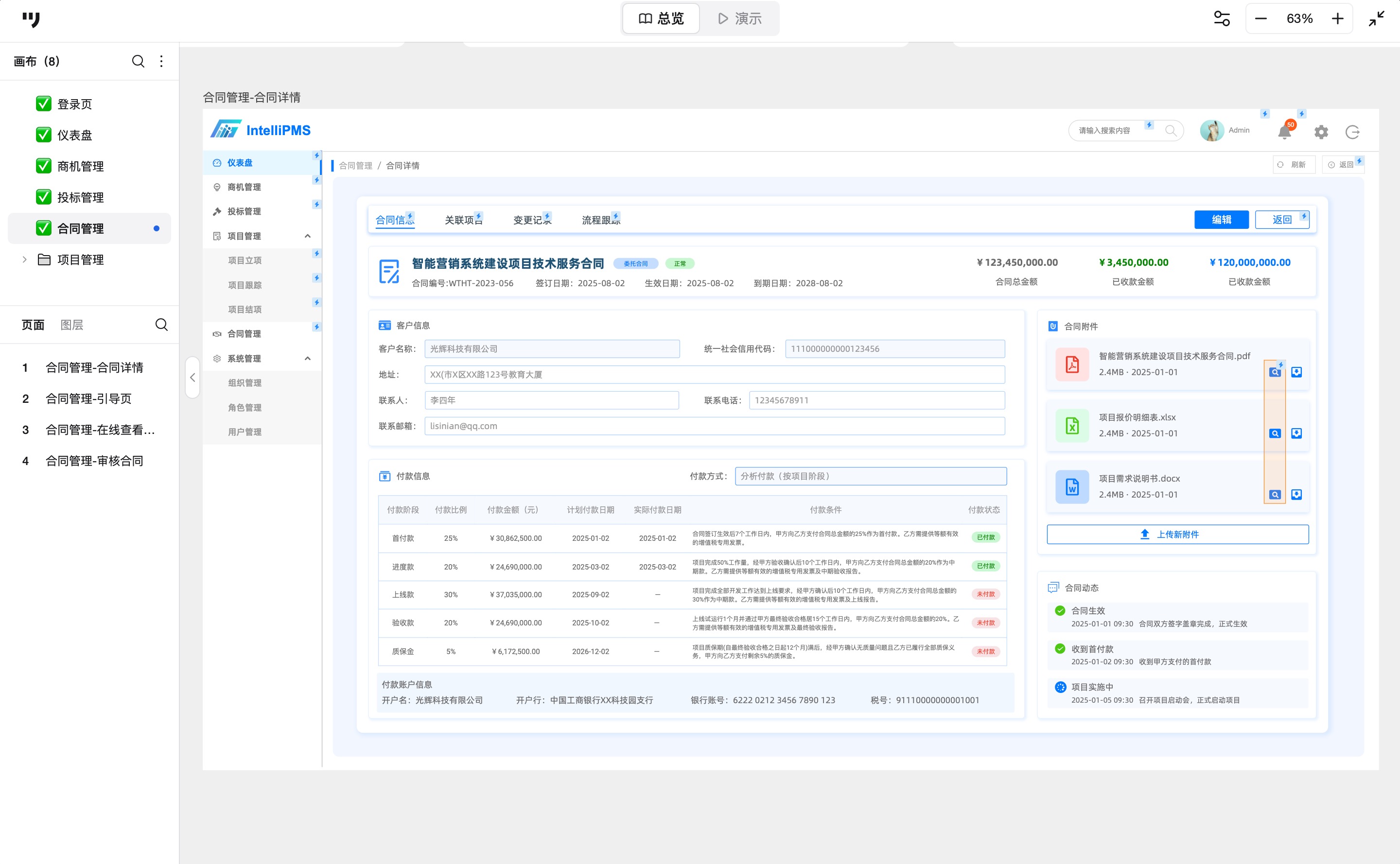Toggle the green checkbox next to 商机管理 canvas

pyautogui.click(x=43, y=166)
